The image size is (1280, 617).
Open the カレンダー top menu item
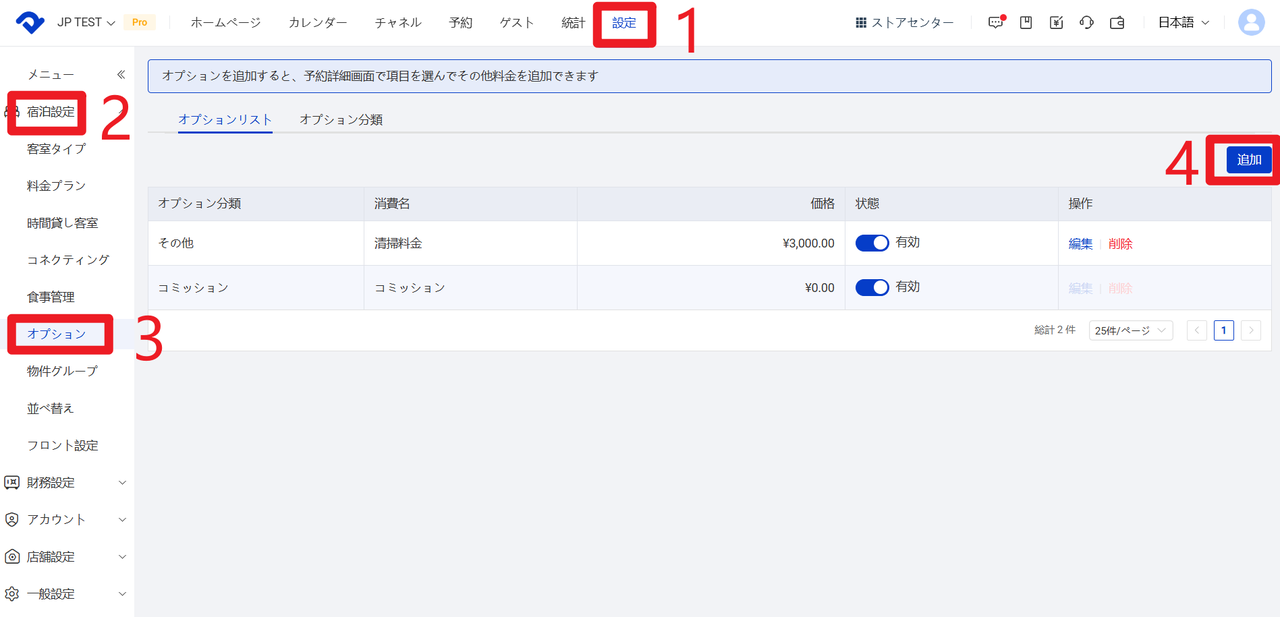(x=318, y=23)
